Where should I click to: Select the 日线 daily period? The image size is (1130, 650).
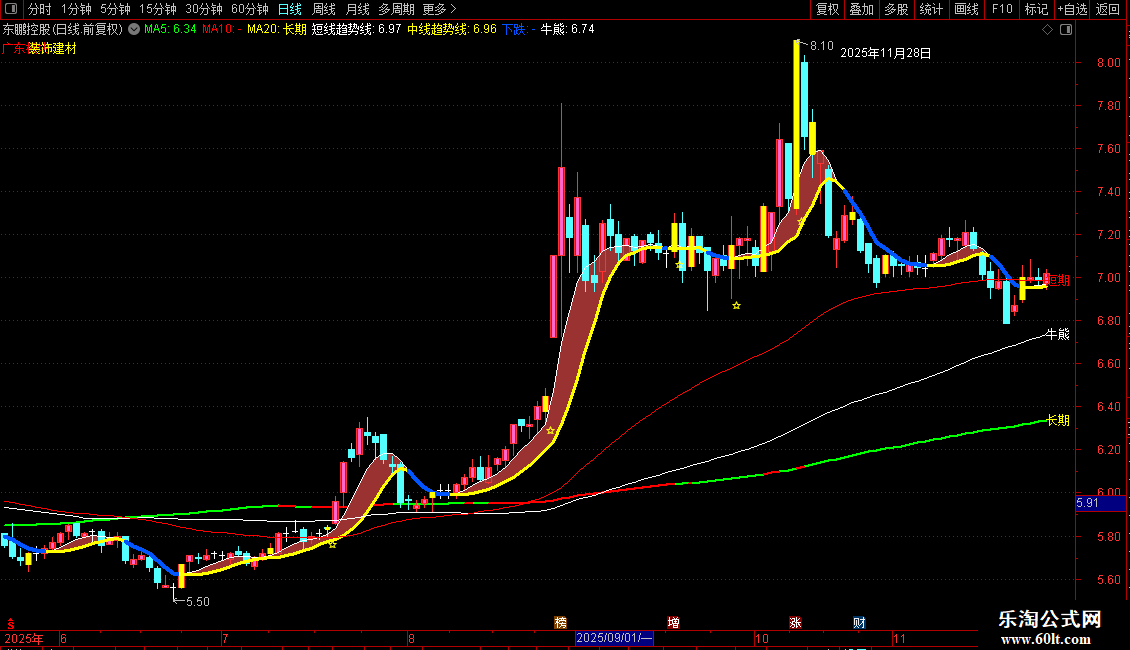click(290, 9)
